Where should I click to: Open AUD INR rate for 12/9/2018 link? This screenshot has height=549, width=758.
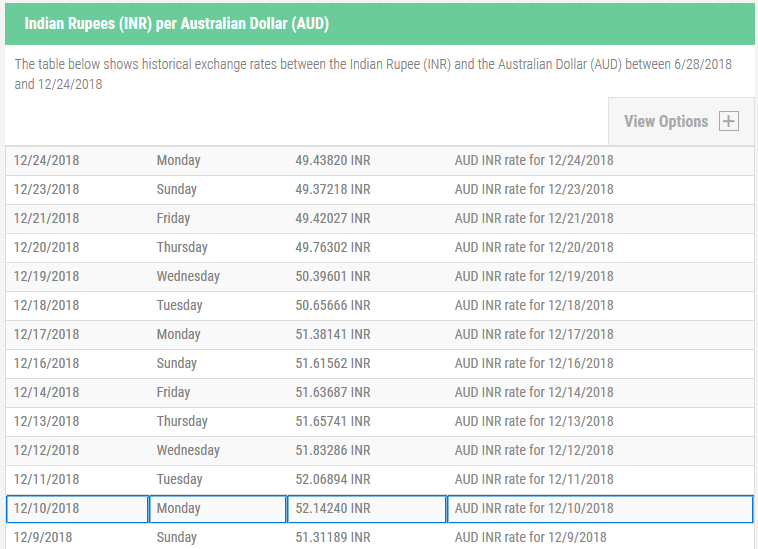530,537
